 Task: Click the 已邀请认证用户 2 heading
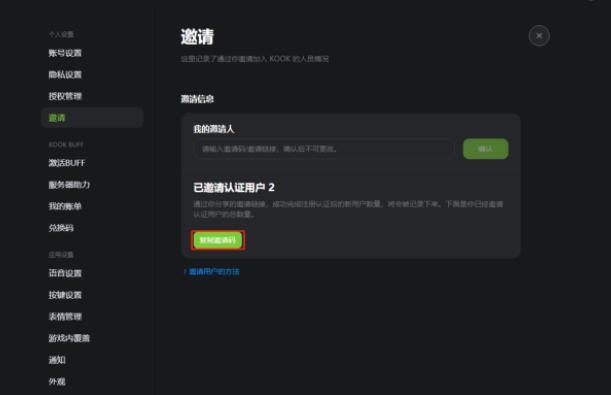pyautogui.click(x=234, y=187)
